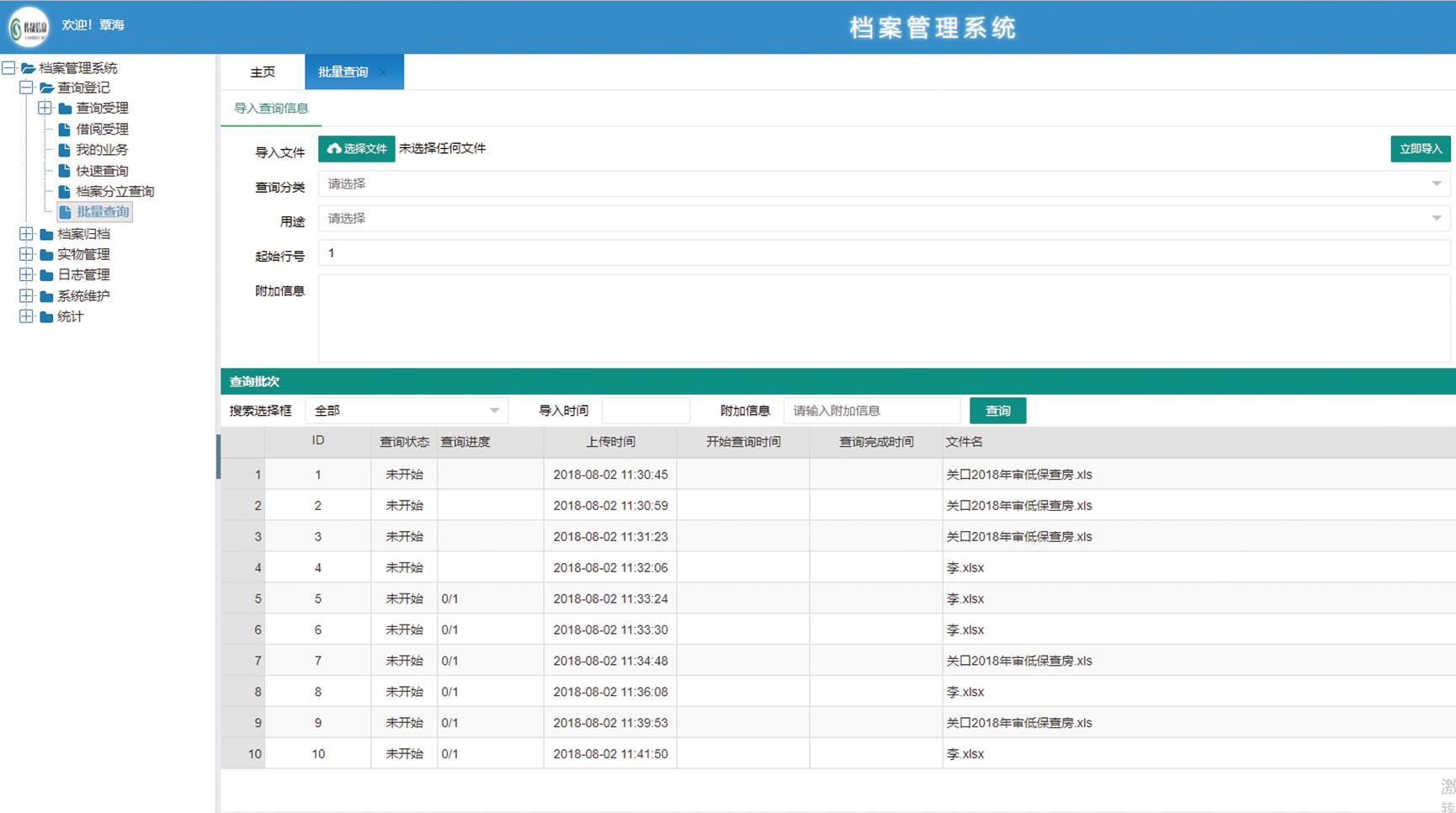Click the 附加信息 textarea
The height and width of the screenshot is (813, 1456).
(x=884, y=318)
